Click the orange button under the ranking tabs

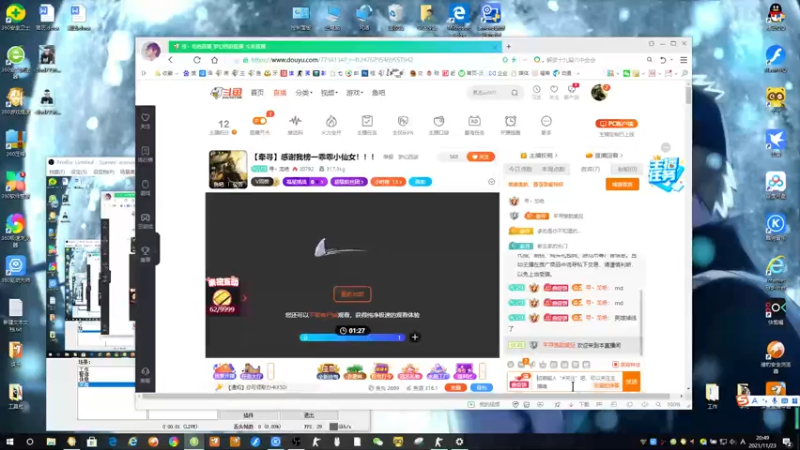622,184
